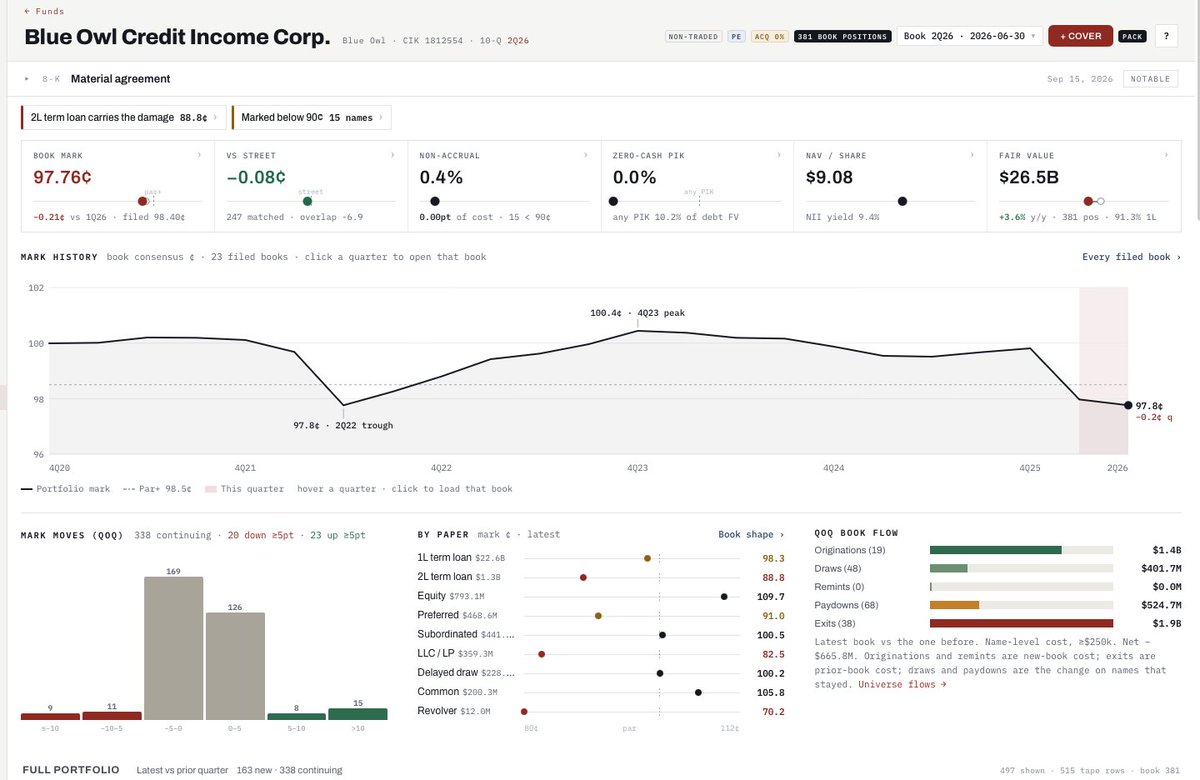This screenshot has width=1200, height=780.
Task: Open the VS Street card arrow
Action: click(392, 155)
